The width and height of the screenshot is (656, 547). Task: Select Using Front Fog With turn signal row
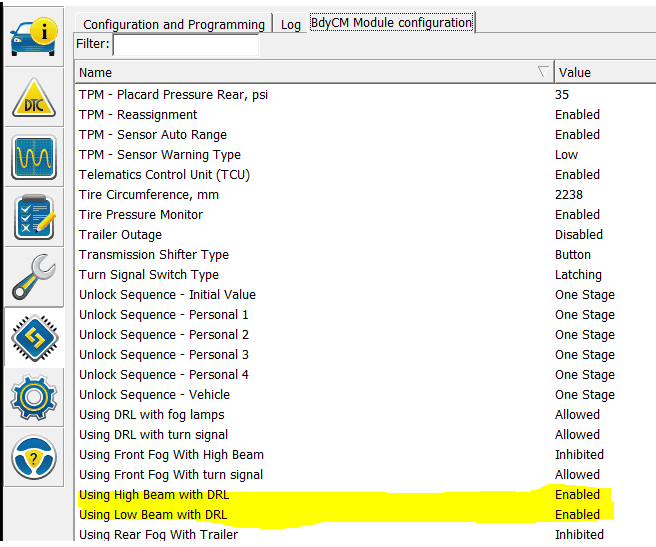click(365, 475)
